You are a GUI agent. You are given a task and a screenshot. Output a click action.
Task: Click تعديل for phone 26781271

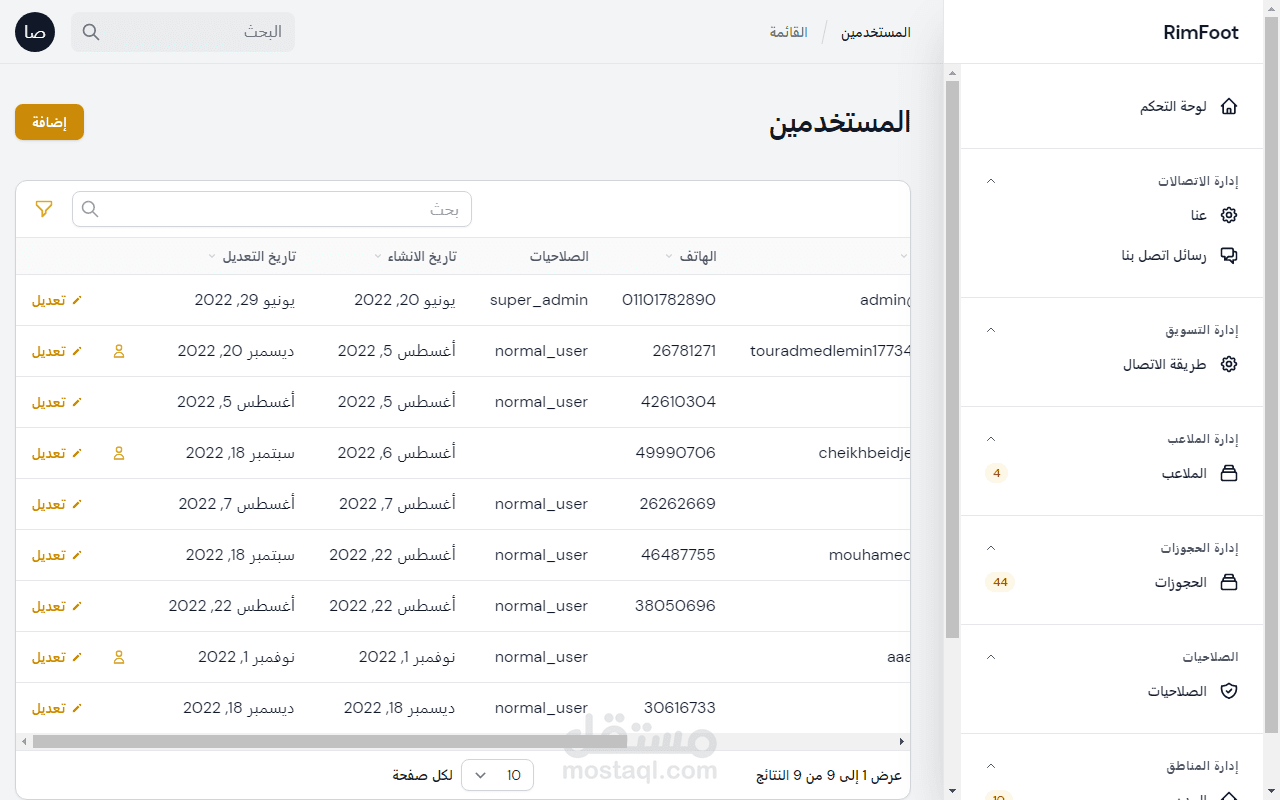coord(57,351)
